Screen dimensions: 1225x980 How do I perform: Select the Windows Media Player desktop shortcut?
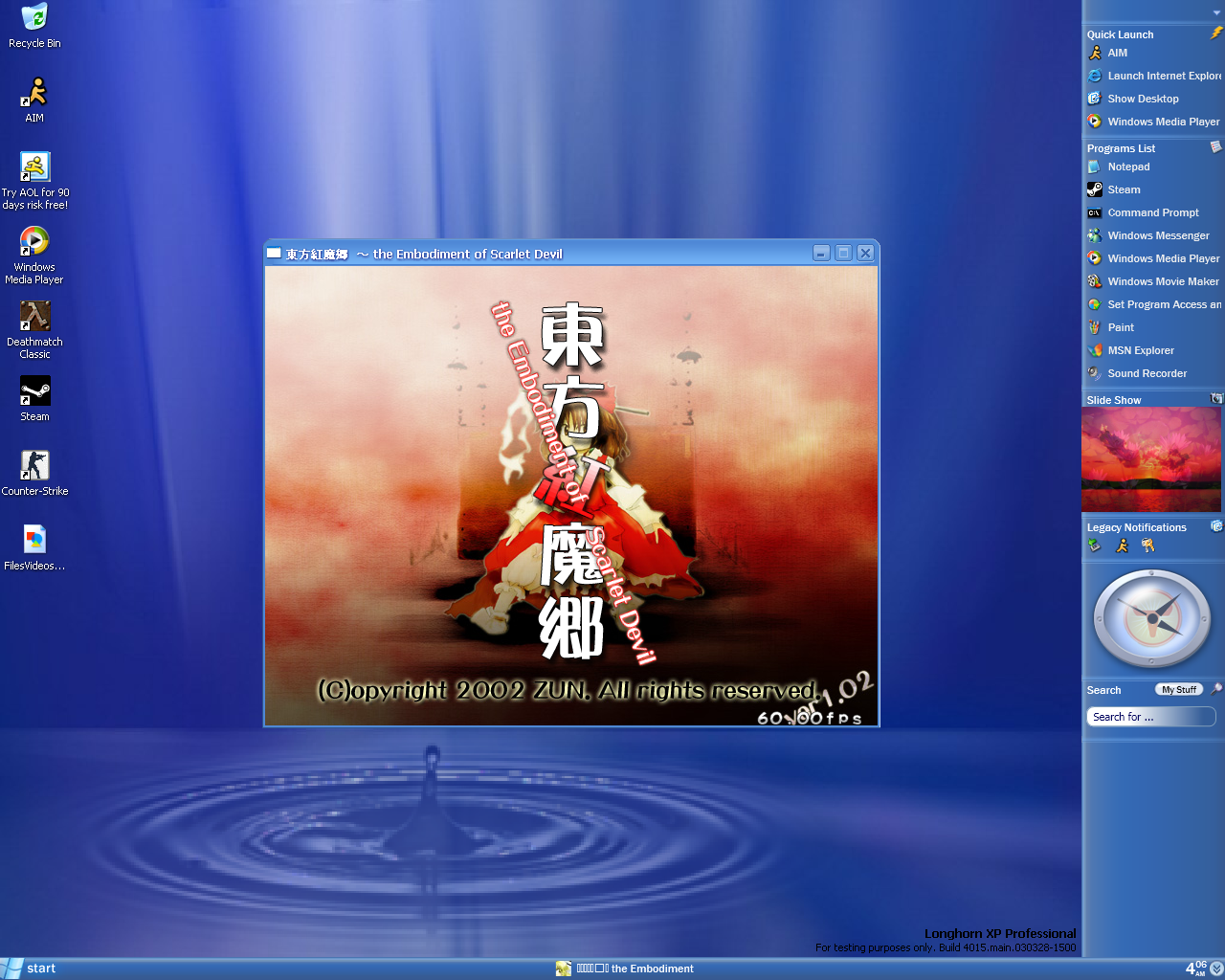pyautogui.click(x=34, y=255)
